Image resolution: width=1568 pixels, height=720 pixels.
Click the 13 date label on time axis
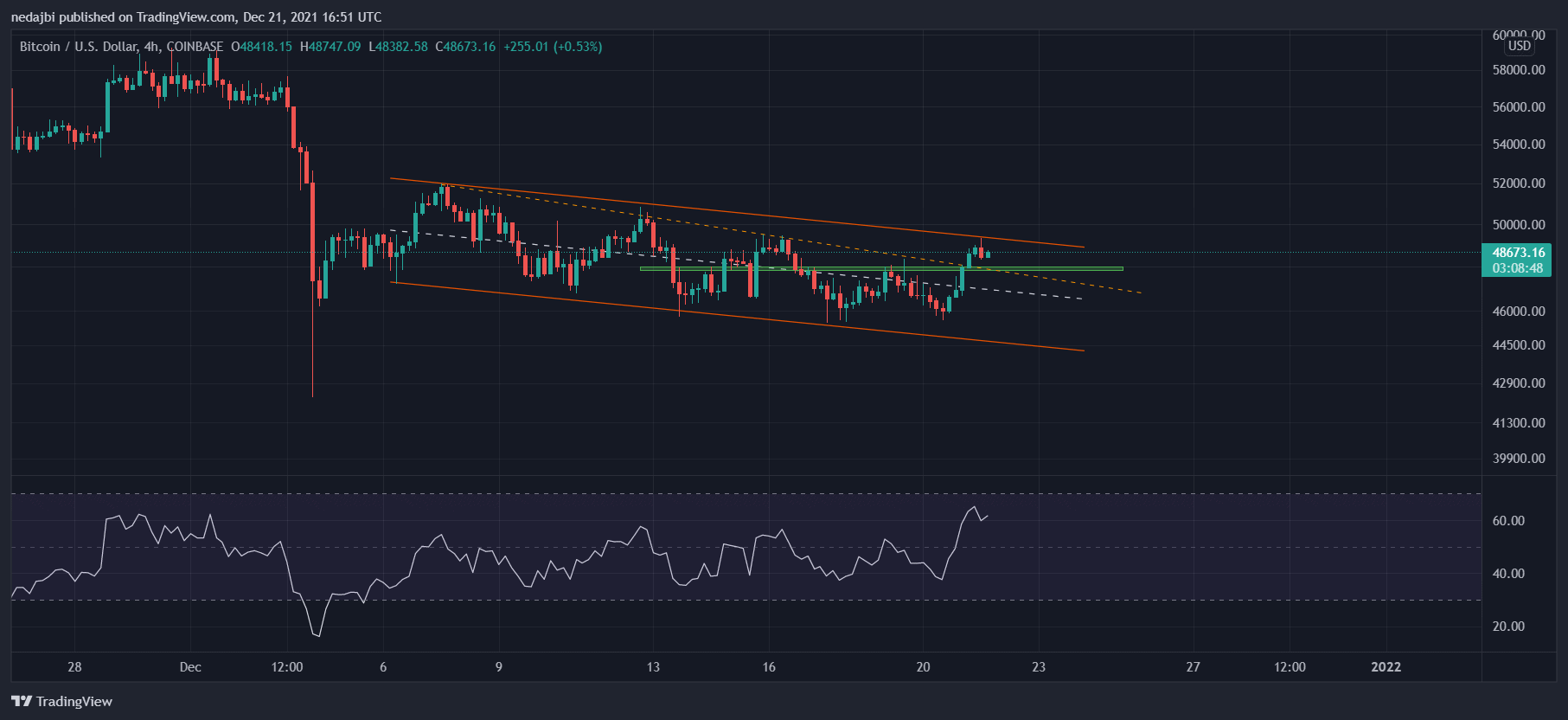[653, 667]
